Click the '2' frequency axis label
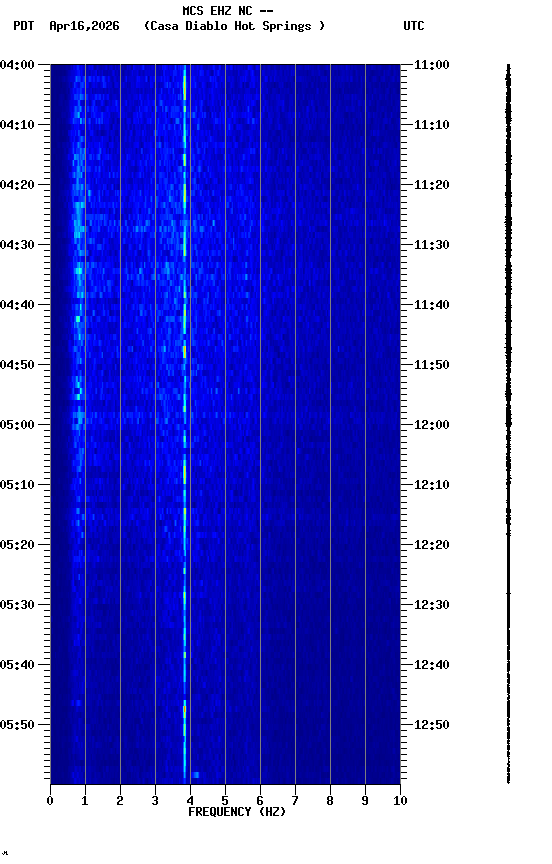552x864 pixels. (120, 801)
